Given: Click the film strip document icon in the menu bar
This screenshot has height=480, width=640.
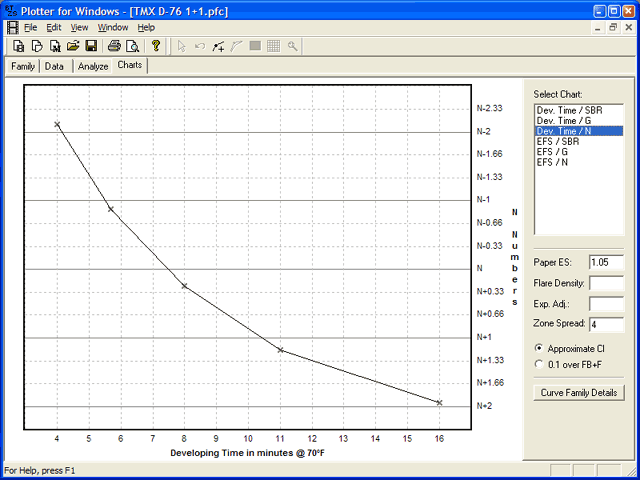Looking at the screenshot, I should 12,27.
